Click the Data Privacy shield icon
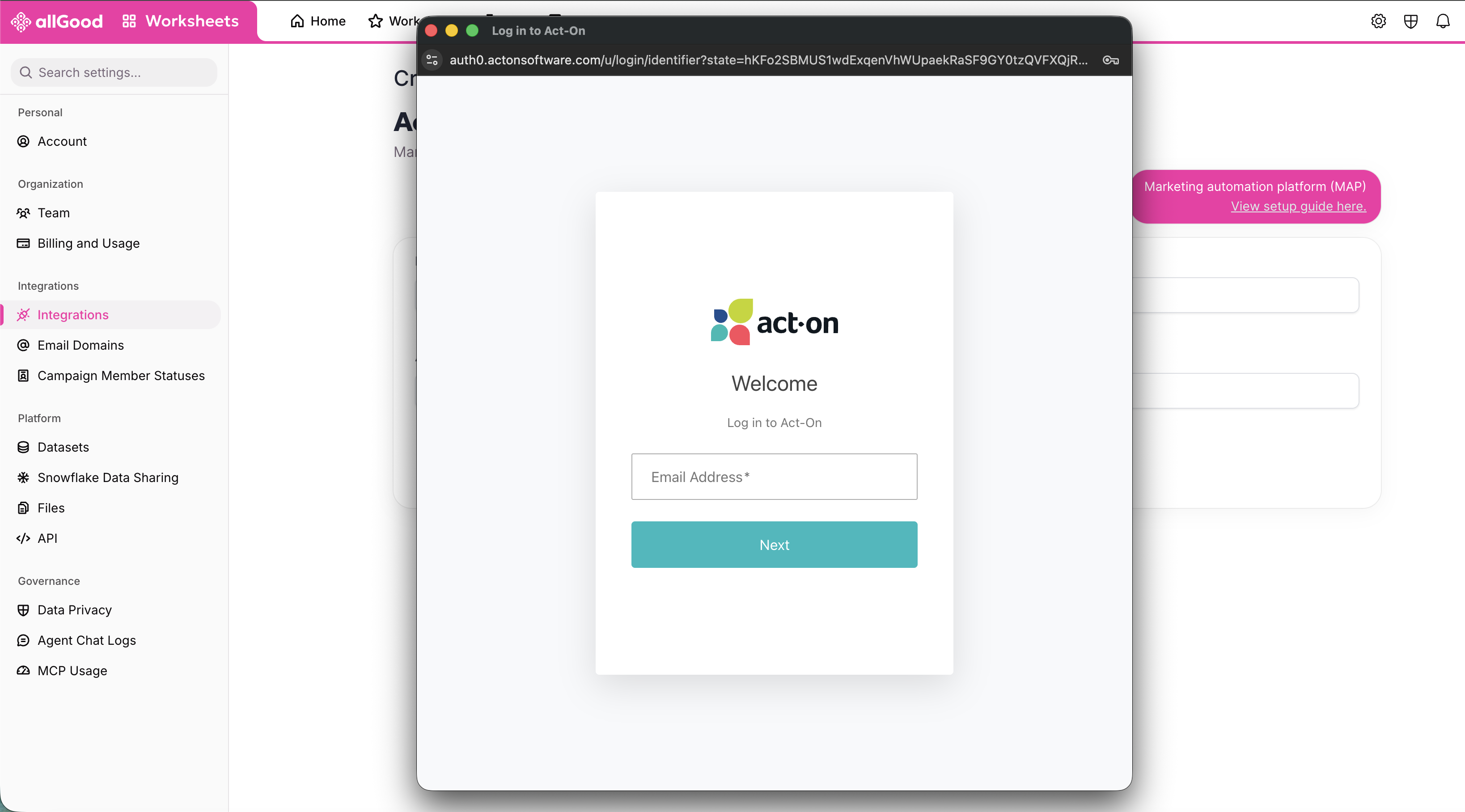Viewport: 1465px width, 812px height. (x=23, y=610)
